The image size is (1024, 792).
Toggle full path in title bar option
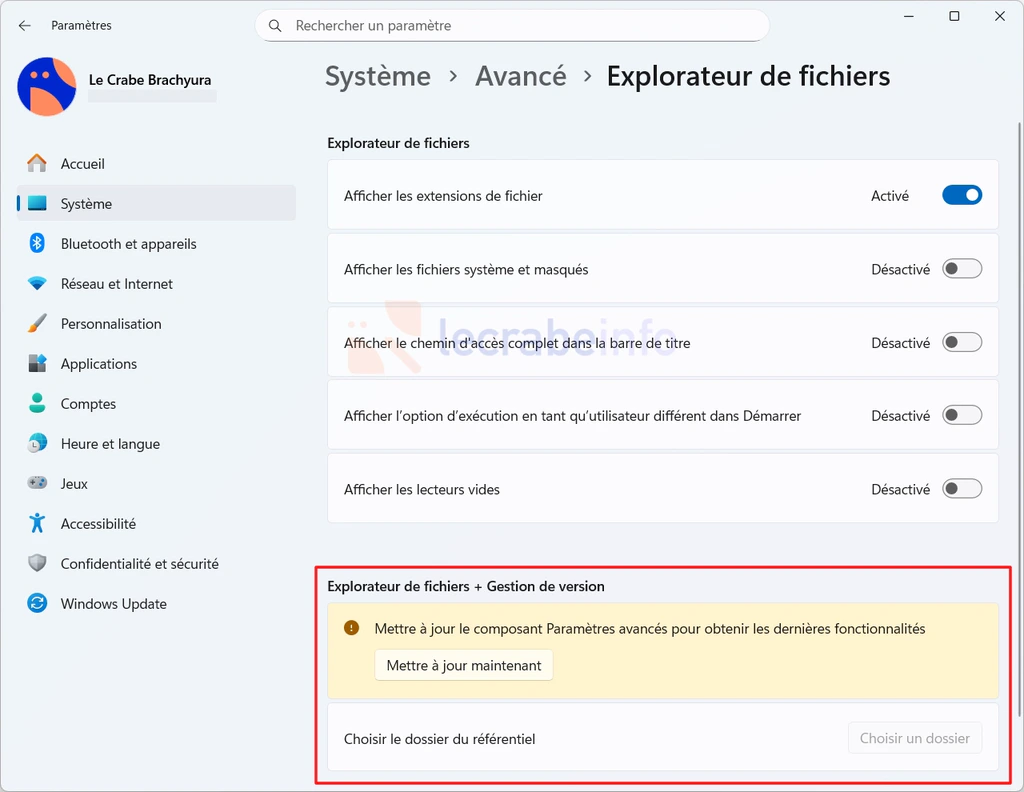[x=961, y=342]
